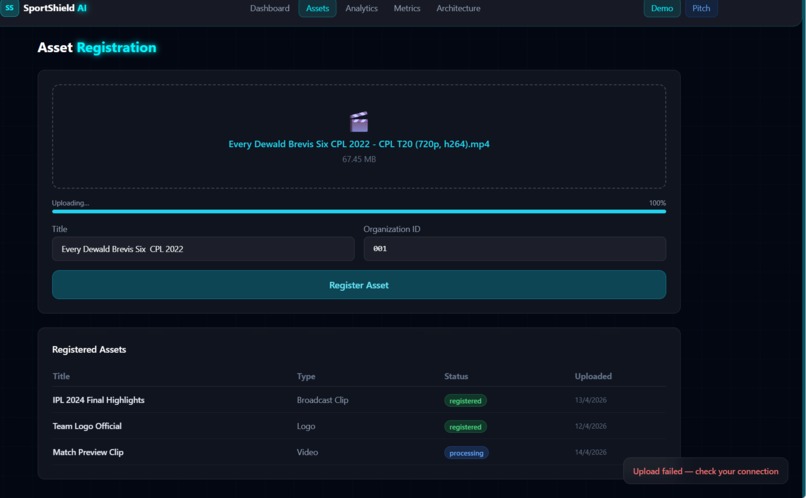Click the Demo button
Screen dimensions: 806x498
[x=662, y=8]
